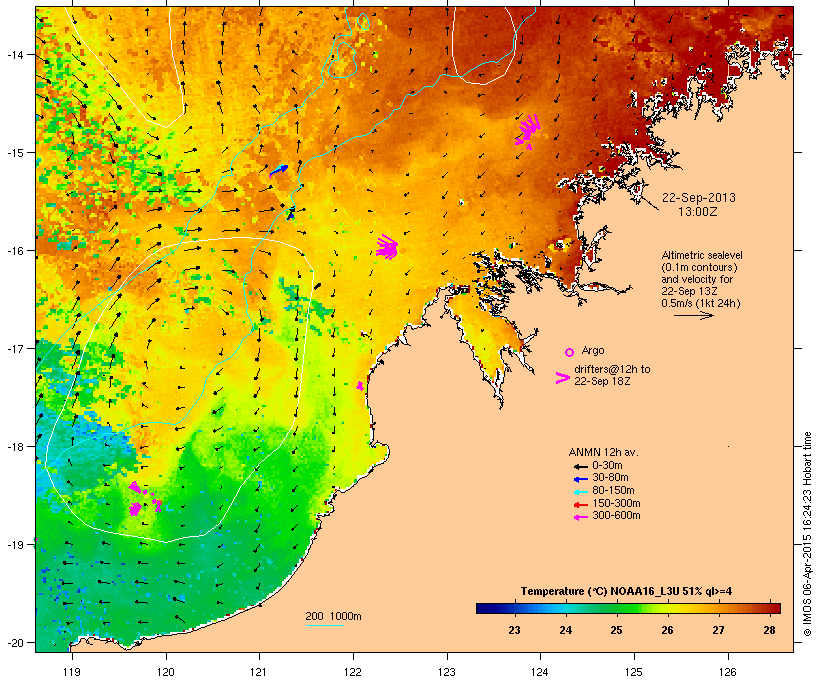
Task: Click the latitude axis label -20
Action: (x=14, y=643)
